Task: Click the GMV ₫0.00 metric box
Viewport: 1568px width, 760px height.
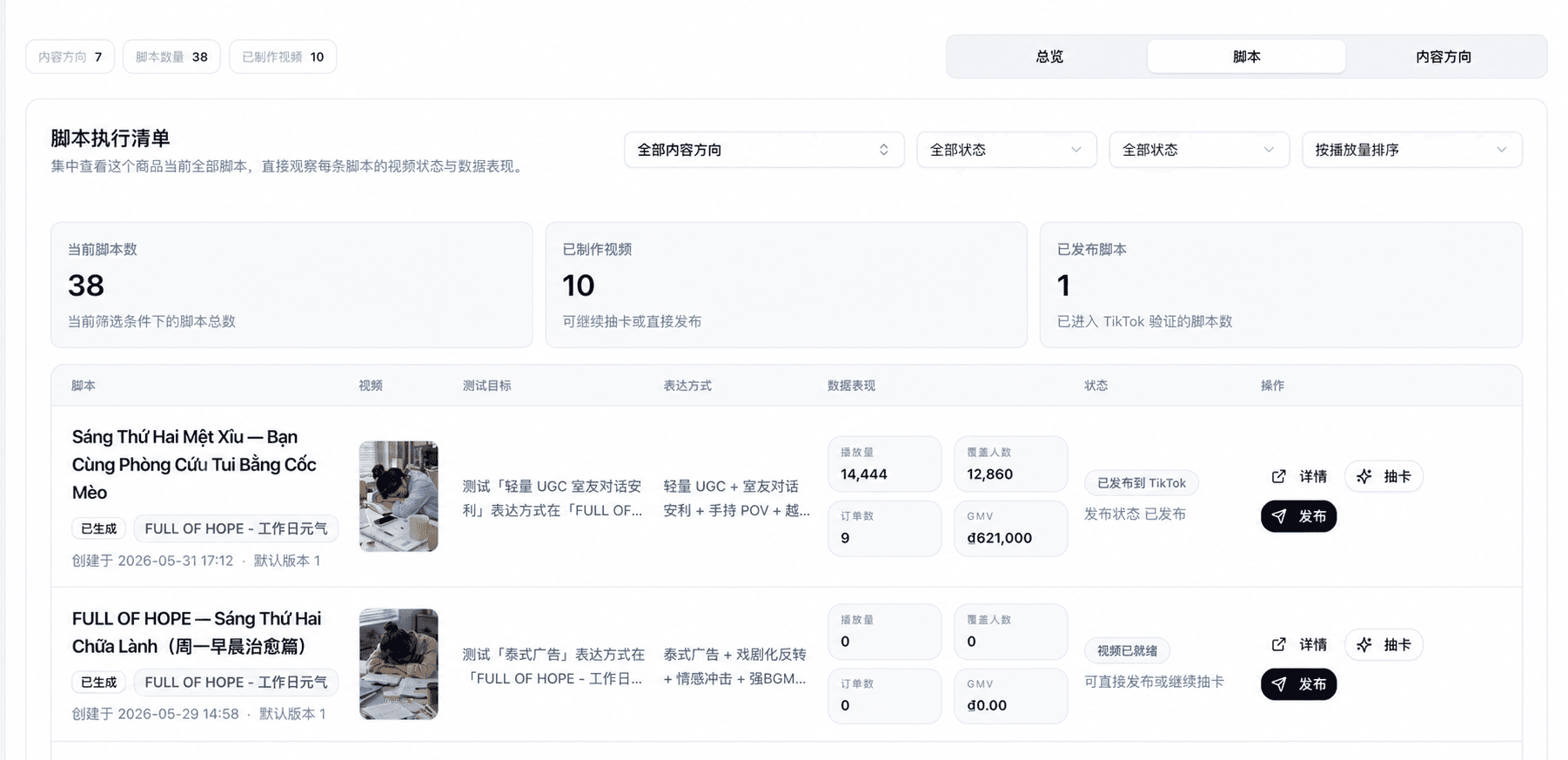Action: (1011, 696)
